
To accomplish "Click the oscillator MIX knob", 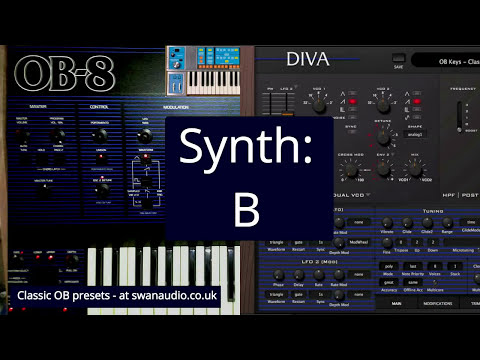I will (x=415, y=170).
